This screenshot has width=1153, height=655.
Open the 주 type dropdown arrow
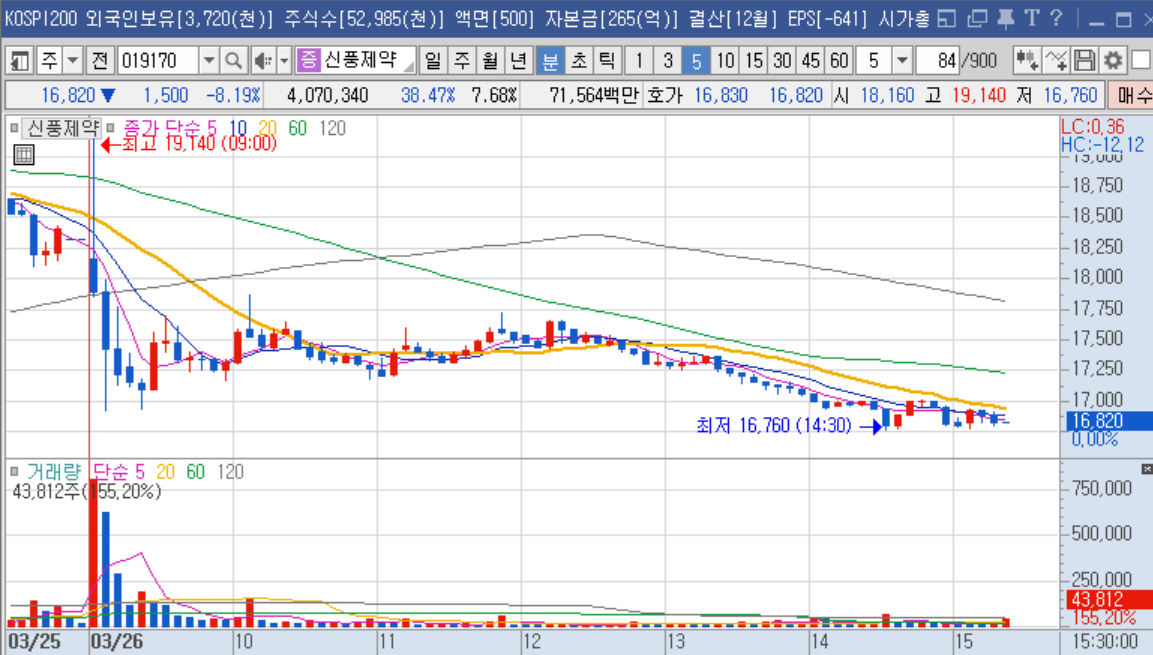[73, 60]
